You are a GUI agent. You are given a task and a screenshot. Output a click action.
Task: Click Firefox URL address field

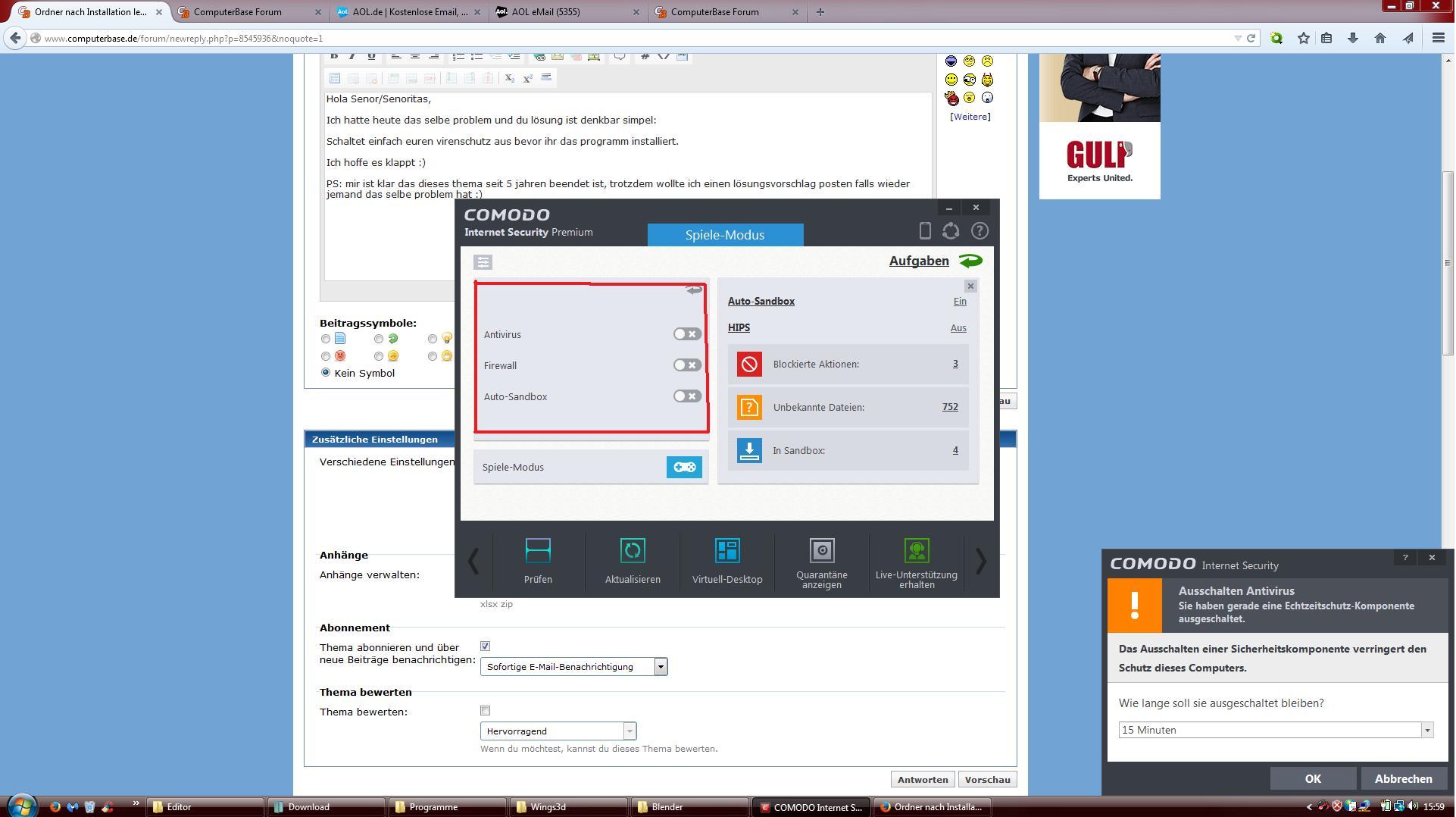[x=636, y=38]
